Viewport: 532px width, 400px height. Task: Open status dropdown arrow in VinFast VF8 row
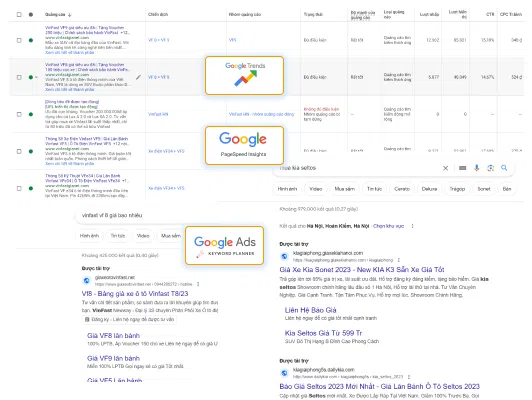[36, 77]
